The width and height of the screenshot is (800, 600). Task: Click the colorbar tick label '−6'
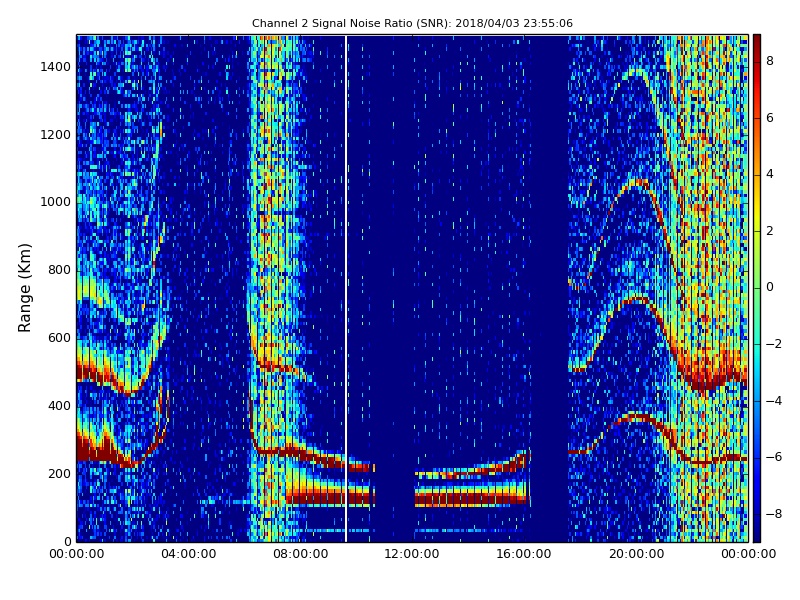[774, 457]
